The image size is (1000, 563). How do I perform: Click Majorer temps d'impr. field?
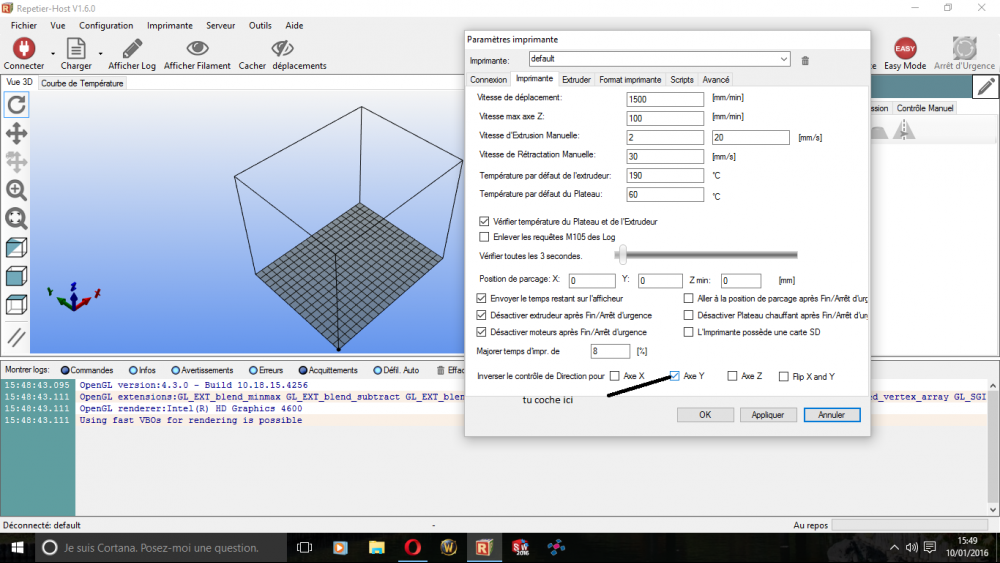[610, 351]
